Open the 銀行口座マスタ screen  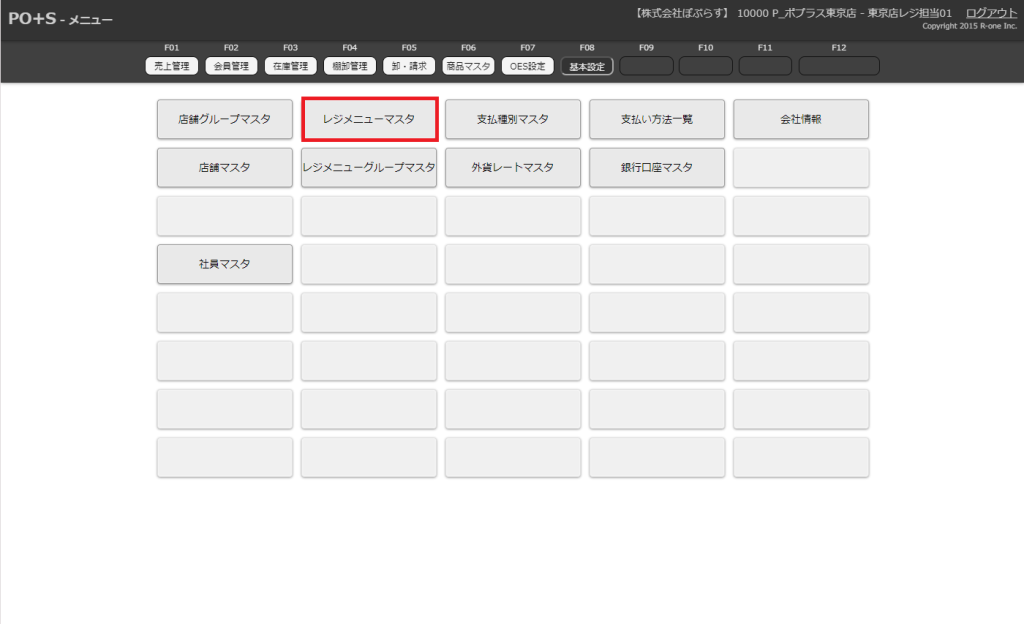657,167
